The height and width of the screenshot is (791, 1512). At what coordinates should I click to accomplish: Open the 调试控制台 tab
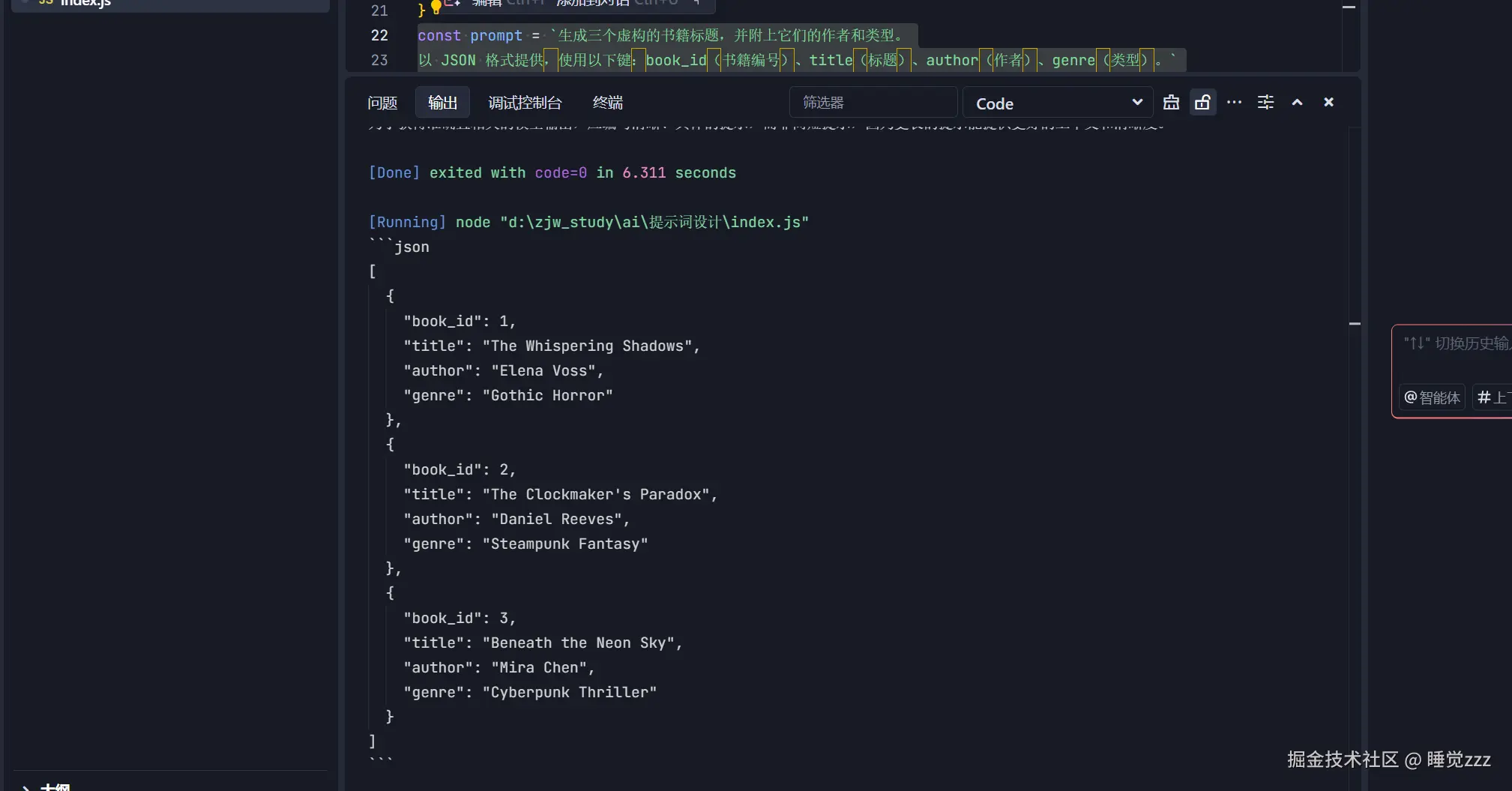click(525, 103)
